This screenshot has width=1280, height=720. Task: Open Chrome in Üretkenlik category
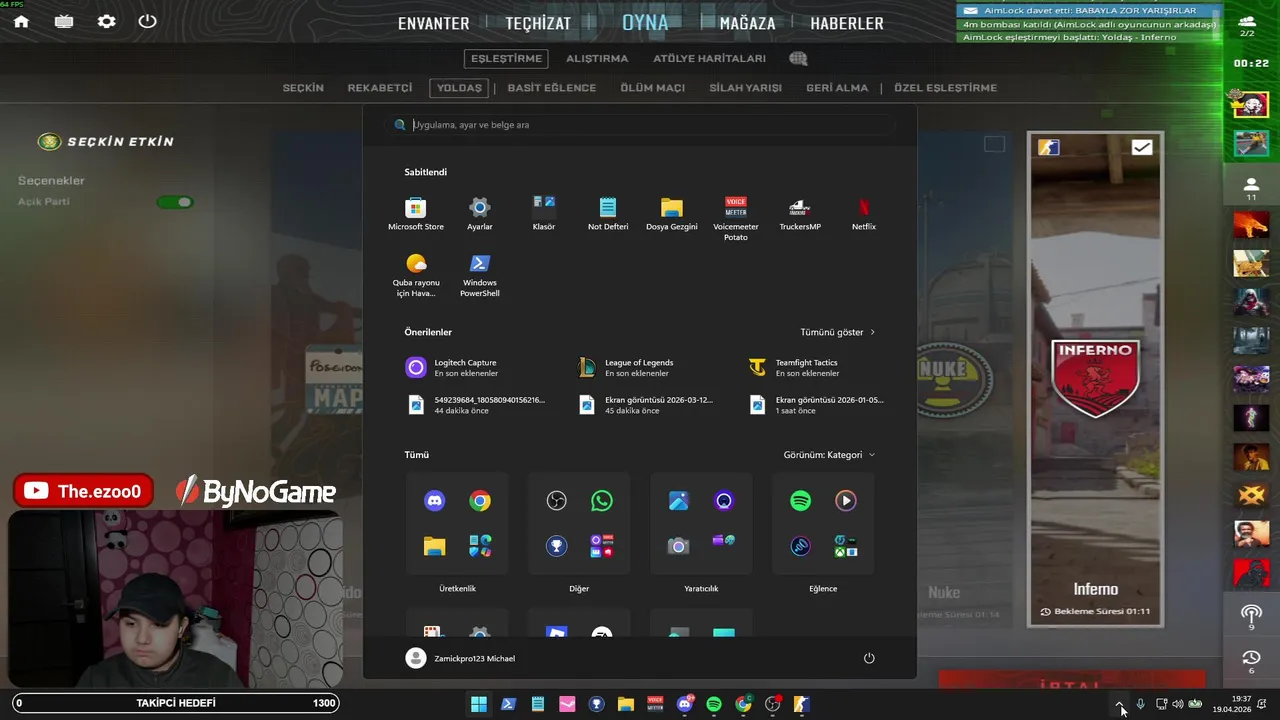click(x=480, y=501)
